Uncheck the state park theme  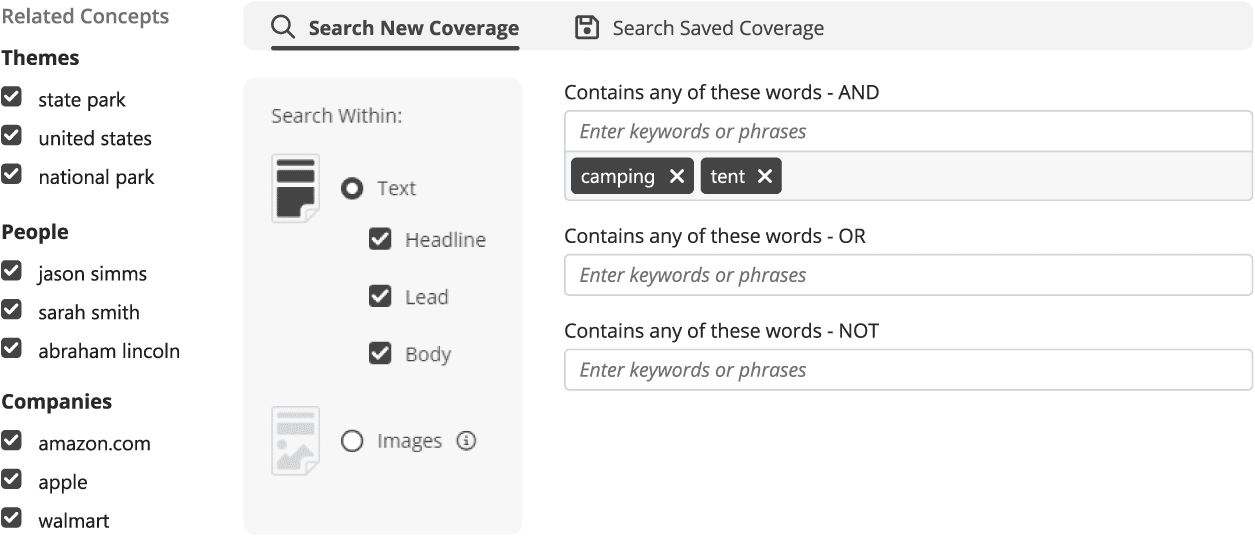coord(12,97)
